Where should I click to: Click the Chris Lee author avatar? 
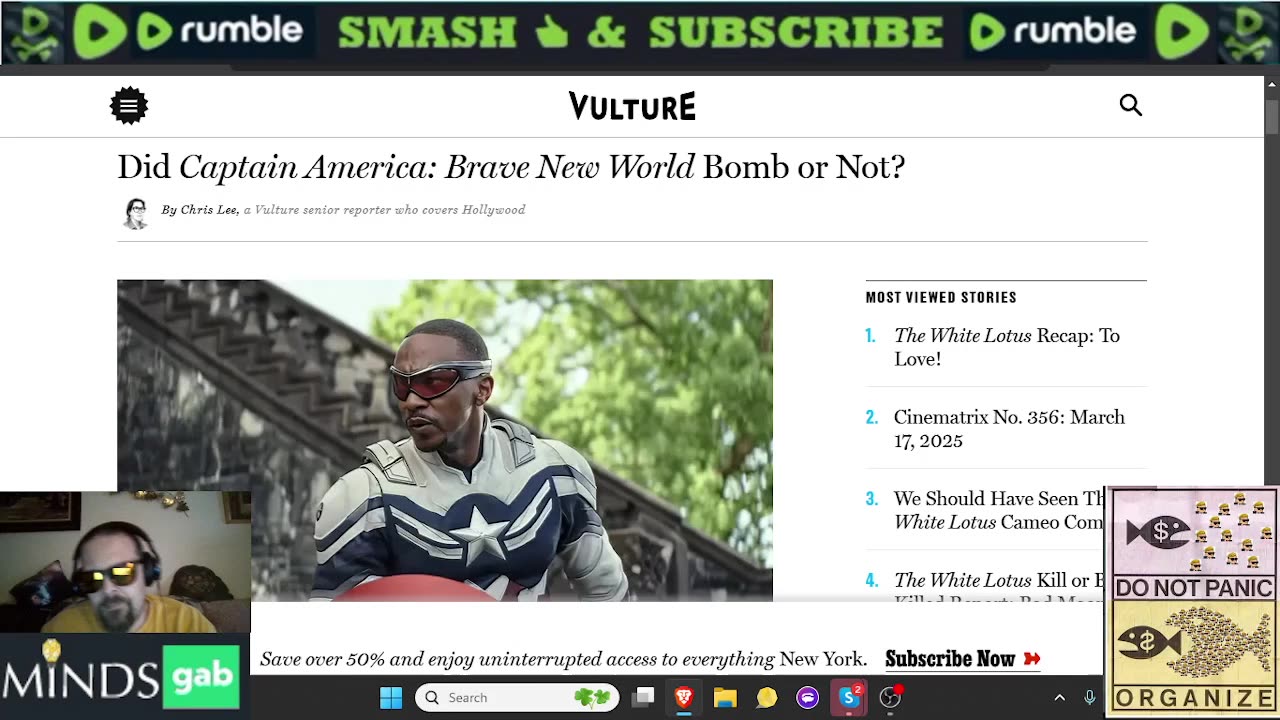135,214
